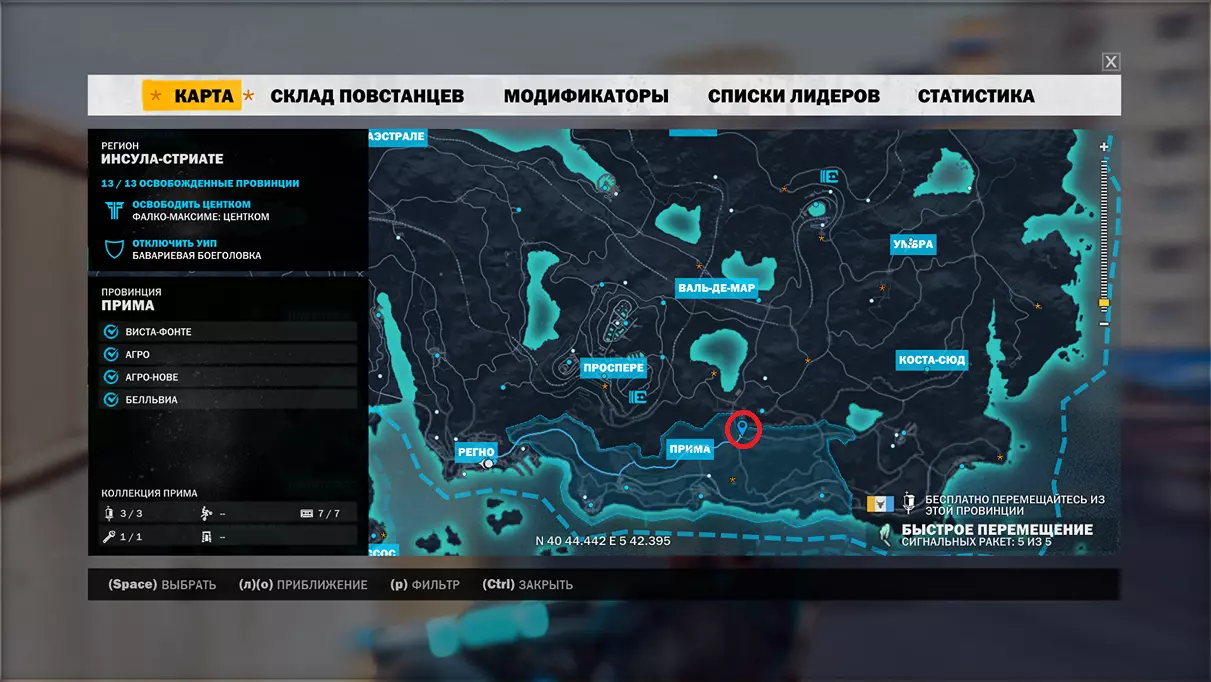
Task: Click the weapon part icon showing 1 / 1
Action: [109, 537]
